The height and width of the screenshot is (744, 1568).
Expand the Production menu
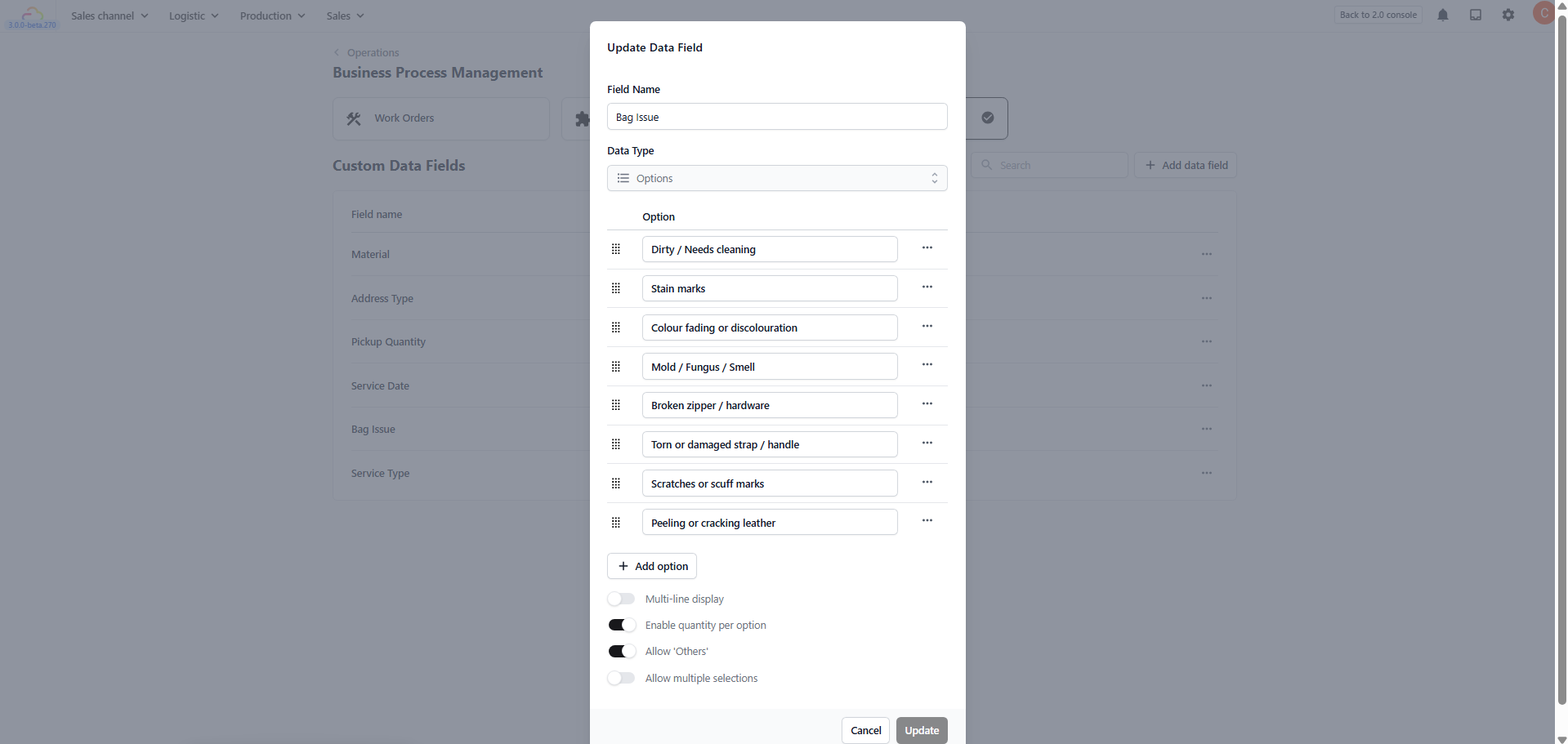[272, 16]
